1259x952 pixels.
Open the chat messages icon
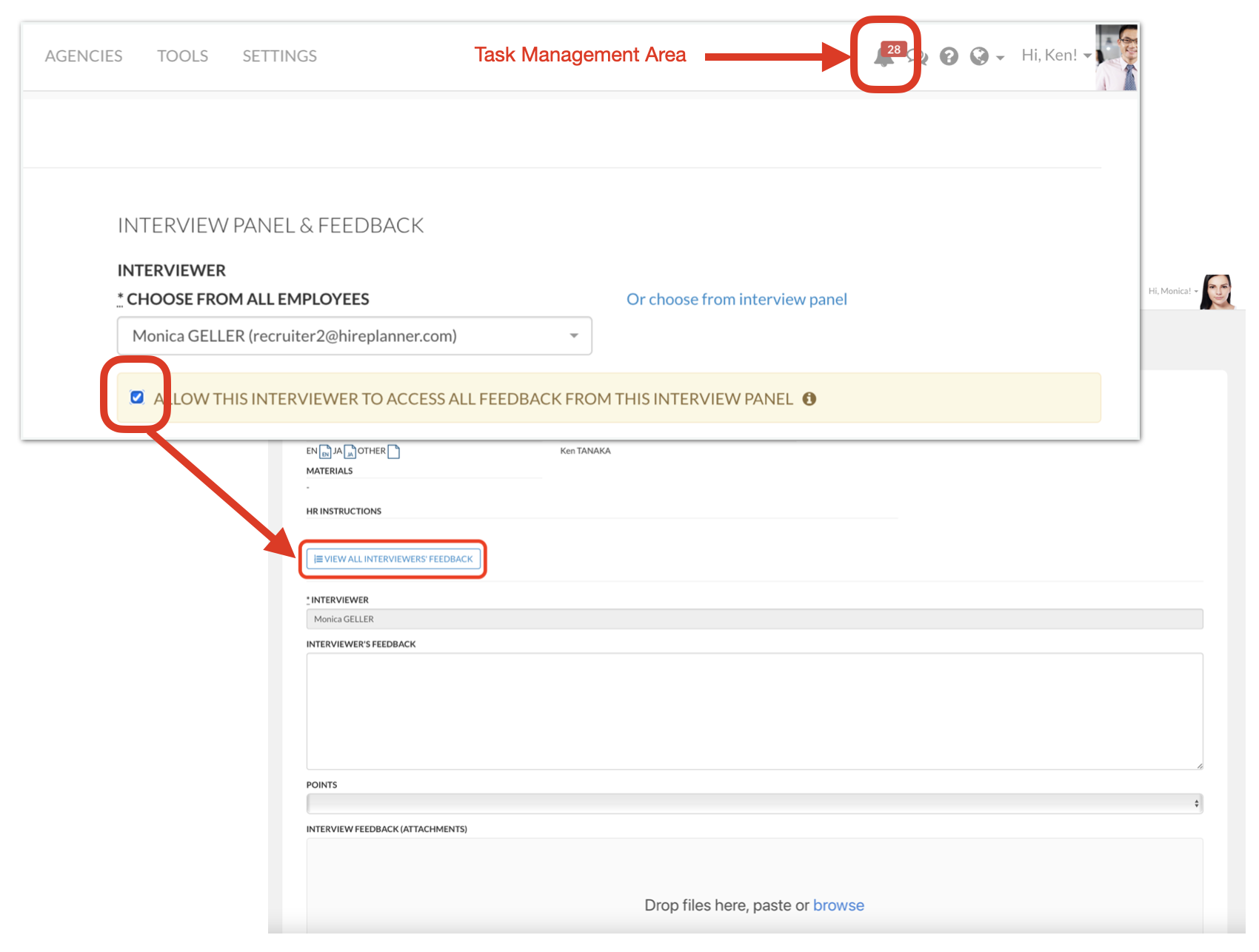click(919, 57)
